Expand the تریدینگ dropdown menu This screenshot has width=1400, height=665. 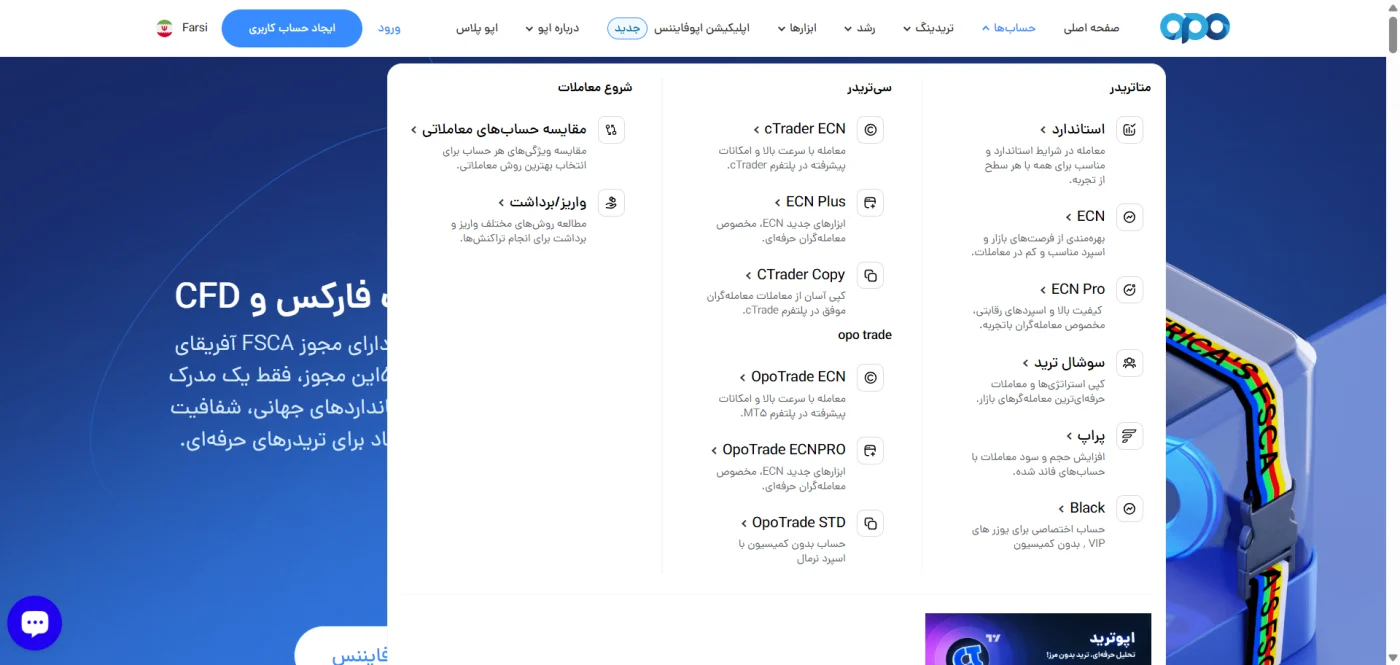[x=928, y=28]
